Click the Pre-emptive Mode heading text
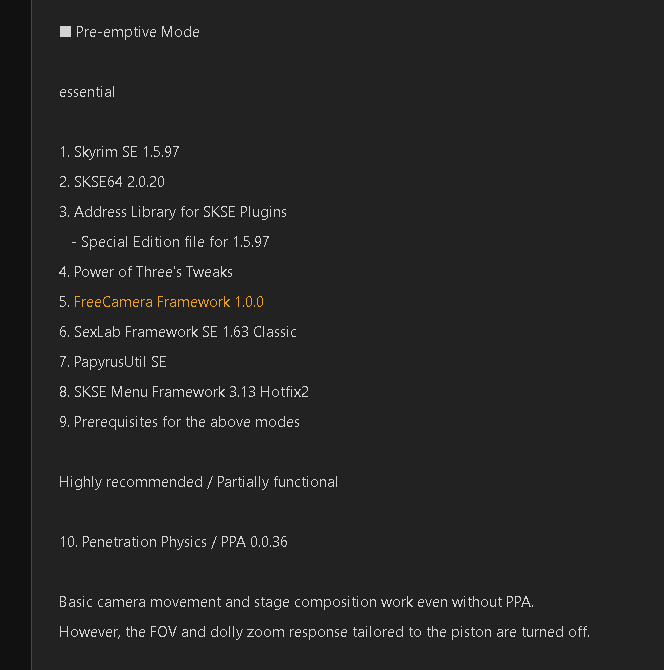The height and width of the screenshot is (670, 664). pyautogui.click(x=137, y=32)
